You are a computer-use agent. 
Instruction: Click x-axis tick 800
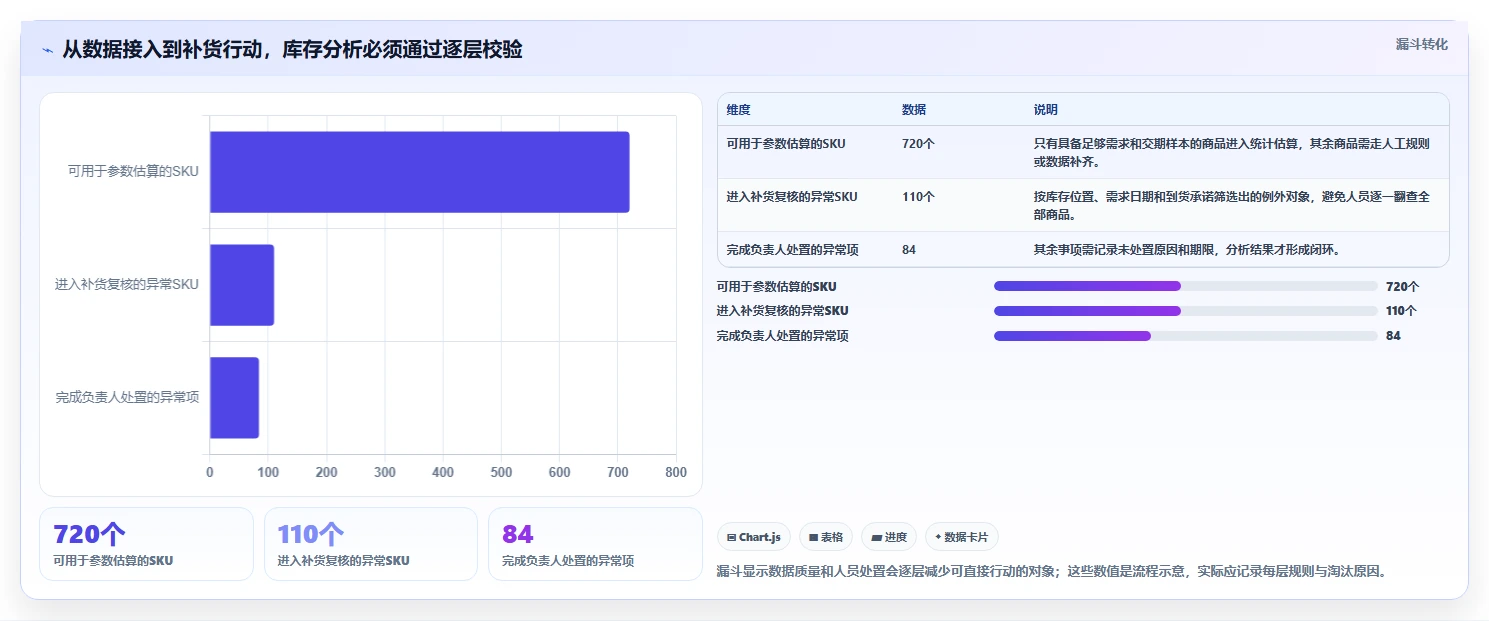pyautogui.click(x=676, y=472)
